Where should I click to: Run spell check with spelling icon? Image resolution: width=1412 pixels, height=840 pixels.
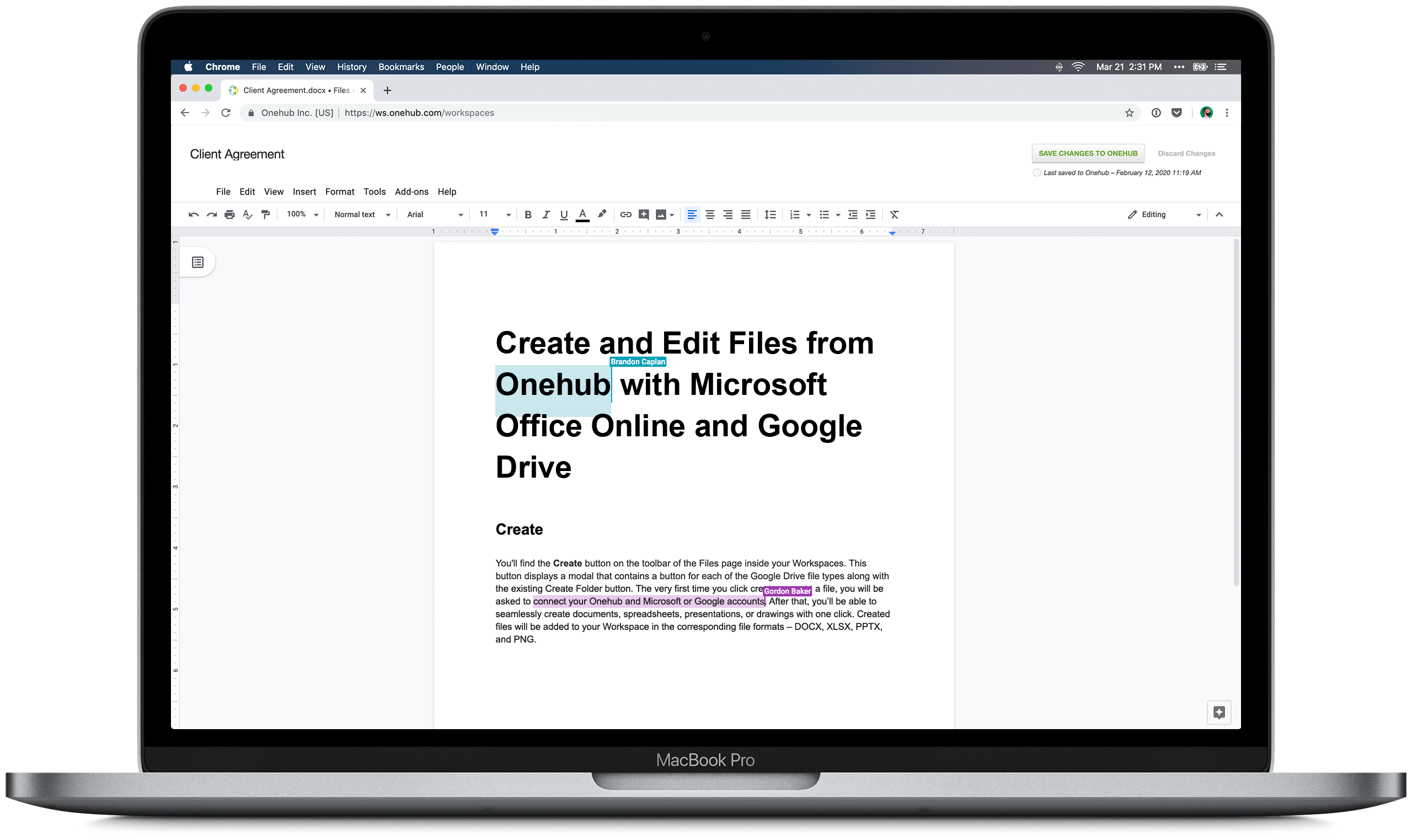click(x=248, y=215)
